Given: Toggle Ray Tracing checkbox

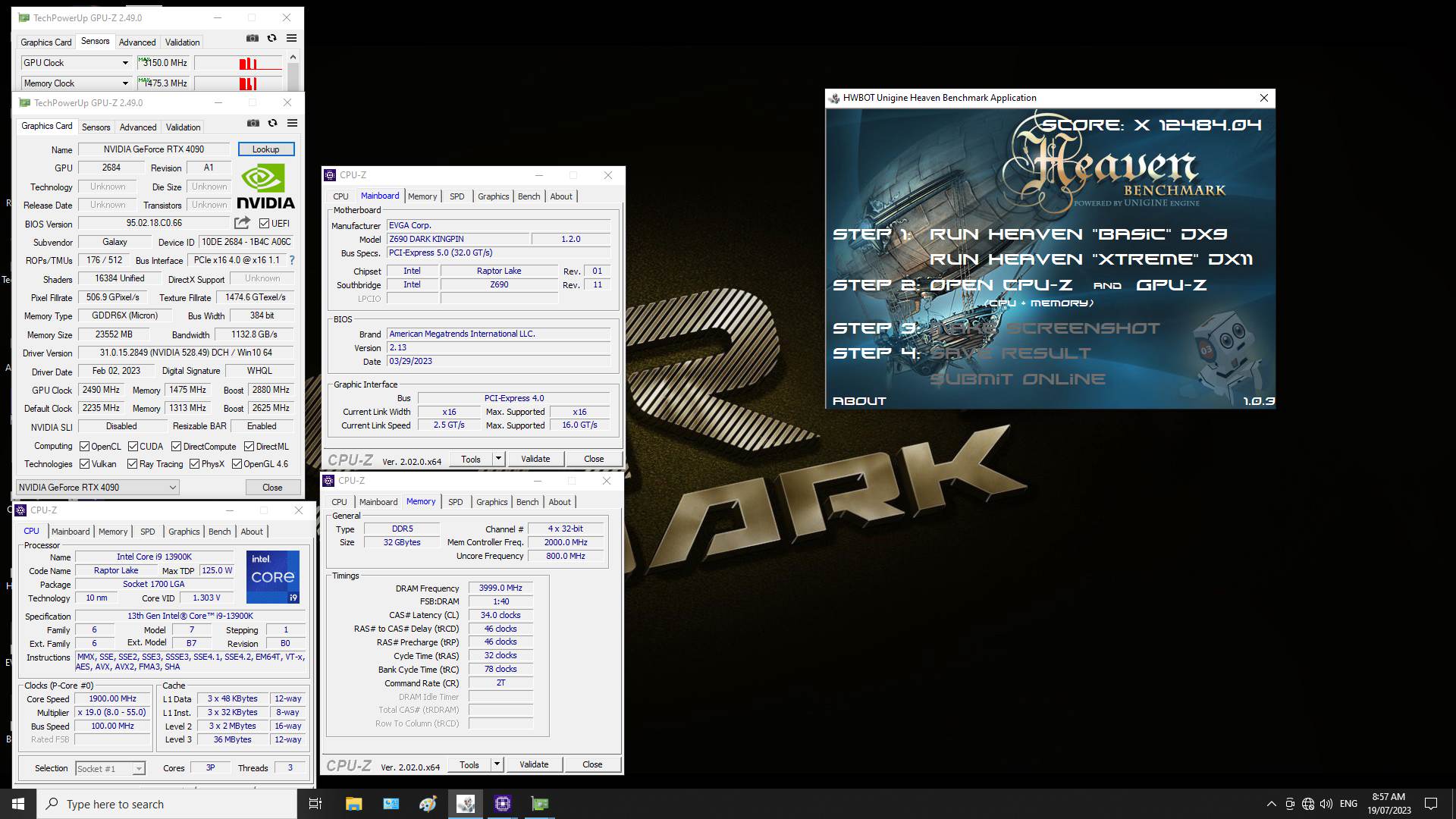Looking at the screenshot, I should (132, 464).
